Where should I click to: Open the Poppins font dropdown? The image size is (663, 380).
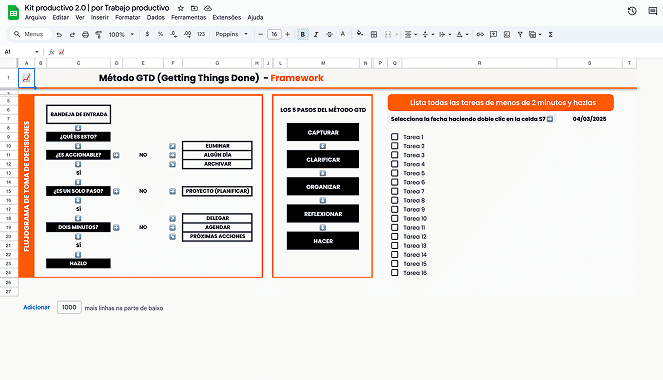pyautogui.click(x=231, y=34)
